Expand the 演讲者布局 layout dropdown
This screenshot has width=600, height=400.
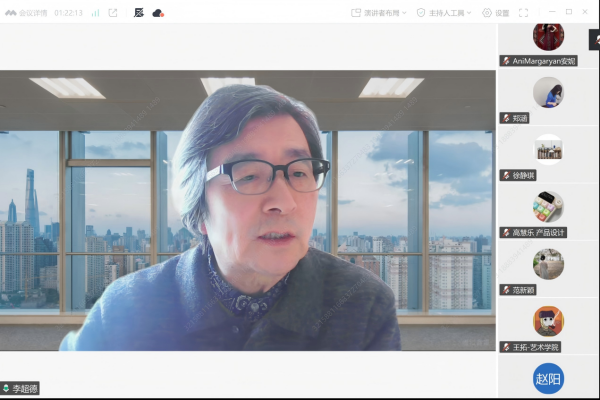(x=379, y=13)
